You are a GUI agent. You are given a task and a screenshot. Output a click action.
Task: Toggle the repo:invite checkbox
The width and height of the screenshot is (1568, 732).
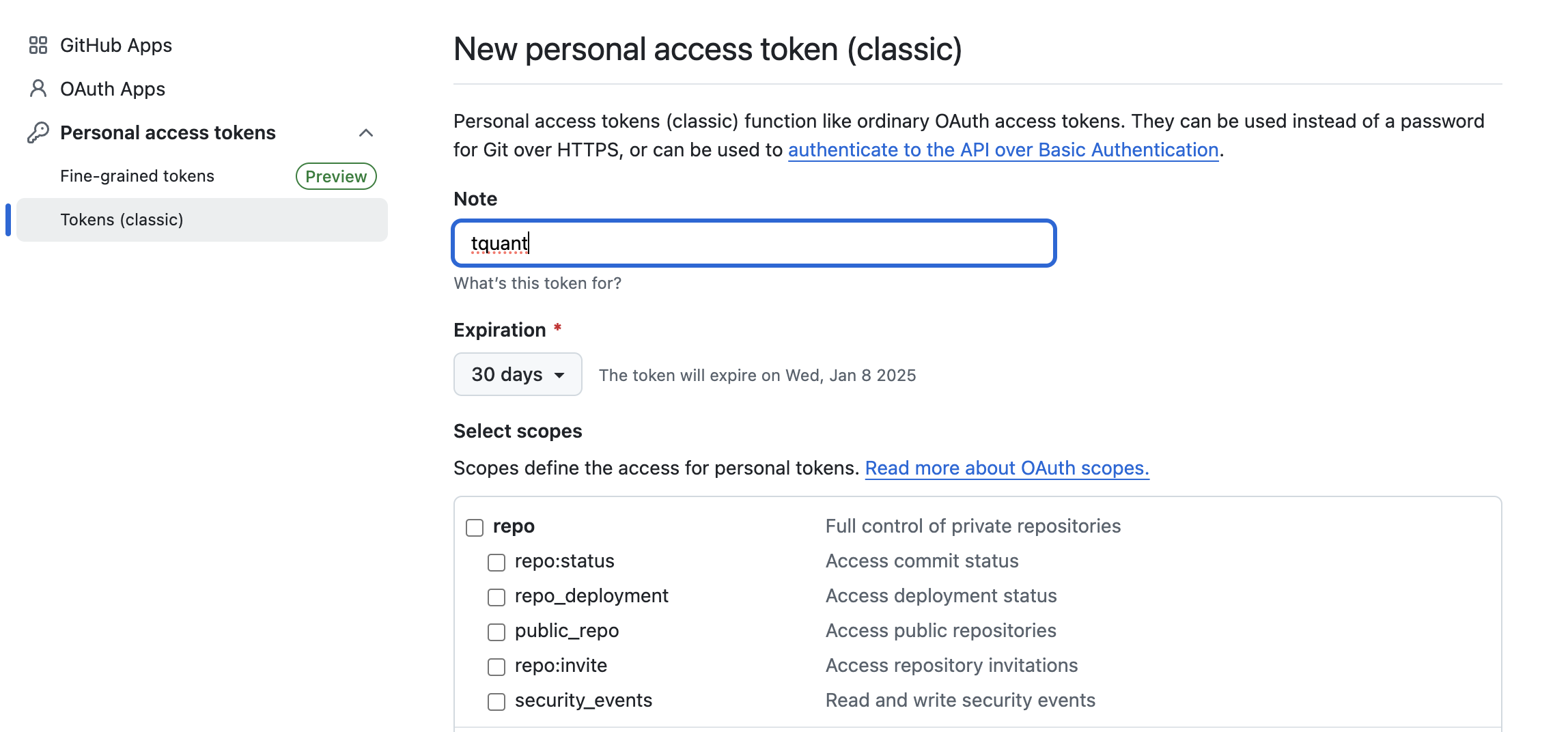pyautogui.click(x=496, y=666)
